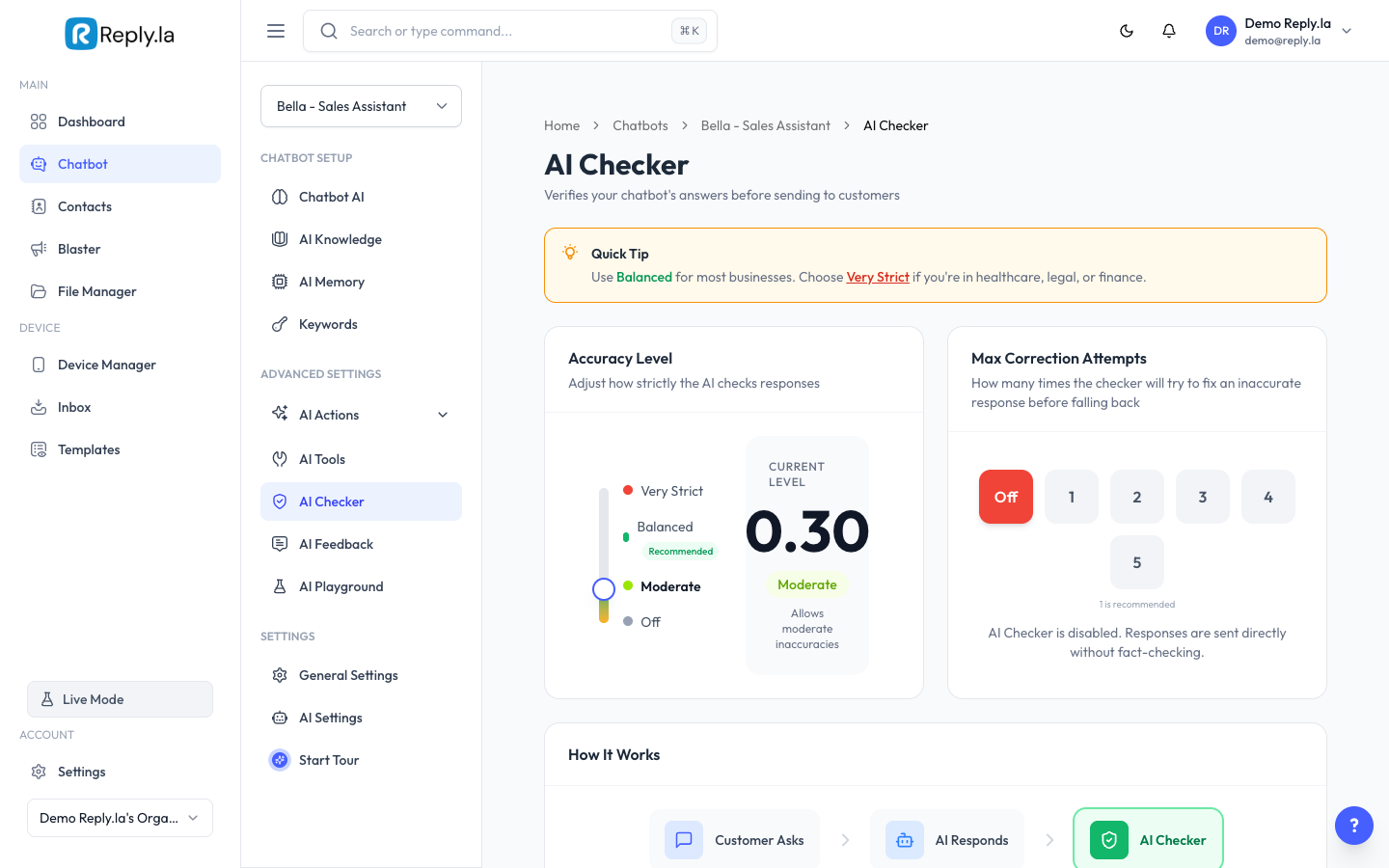Click the AI Memory chip icon

pyautogui.click(x=280, y=282)
